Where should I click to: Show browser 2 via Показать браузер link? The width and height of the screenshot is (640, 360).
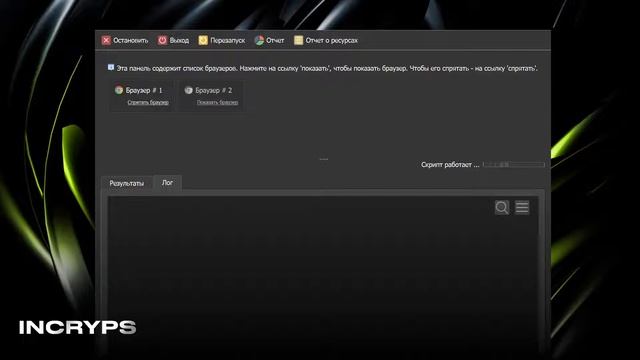[x=217, y=102]
